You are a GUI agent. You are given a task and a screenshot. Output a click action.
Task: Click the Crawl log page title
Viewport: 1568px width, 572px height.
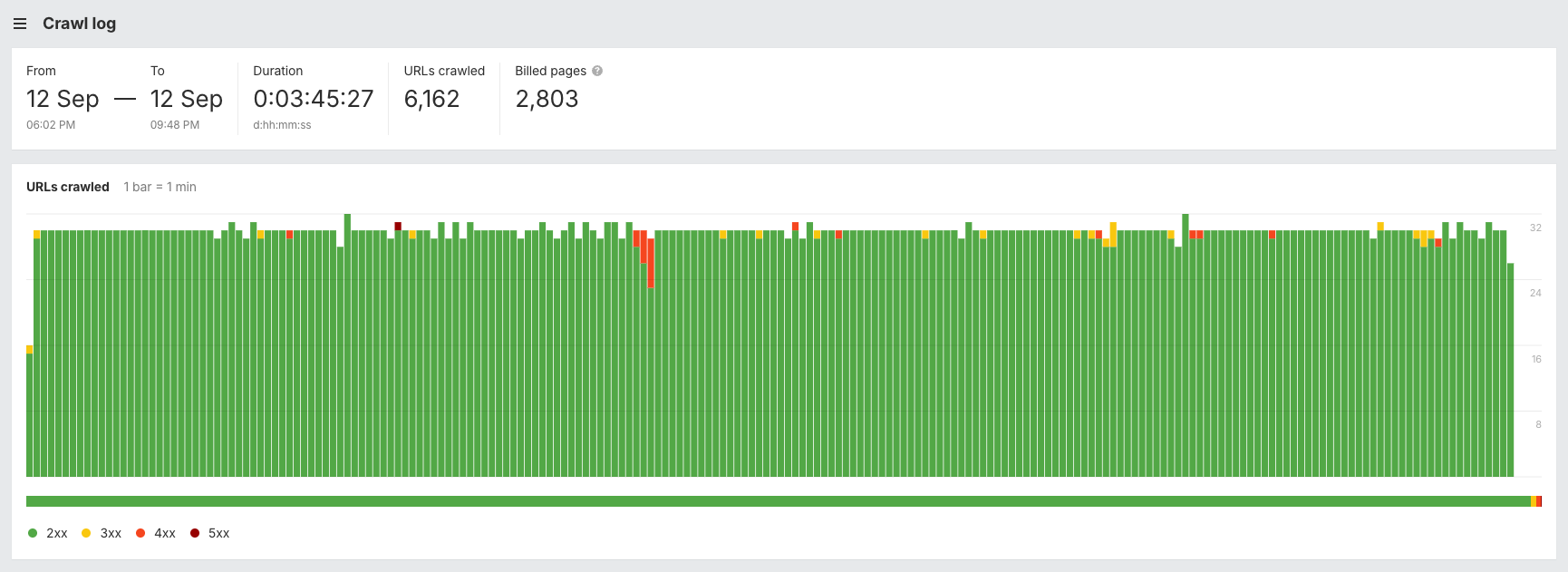click(x=79, y=24)
